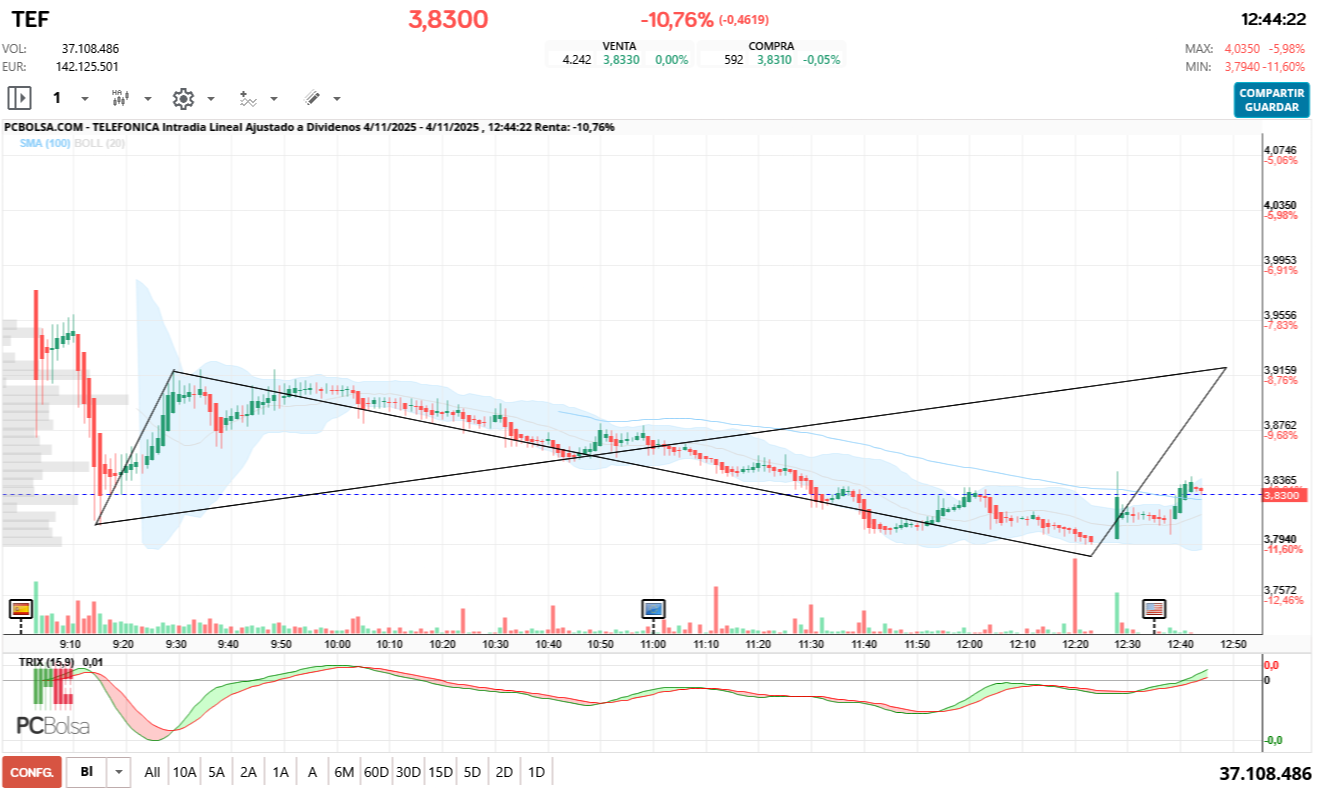The image size is (1325, 793).
Task: Select the All time range
Action: click(152, 772)
